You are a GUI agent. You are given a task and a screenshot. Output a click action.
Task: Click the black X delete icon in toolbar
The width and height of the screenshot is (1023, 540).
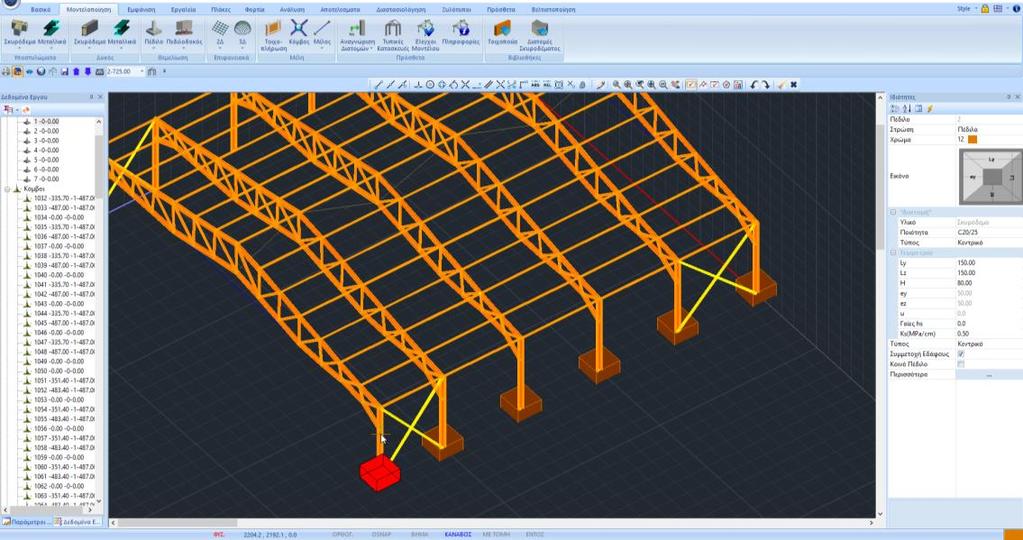point(793,85)
